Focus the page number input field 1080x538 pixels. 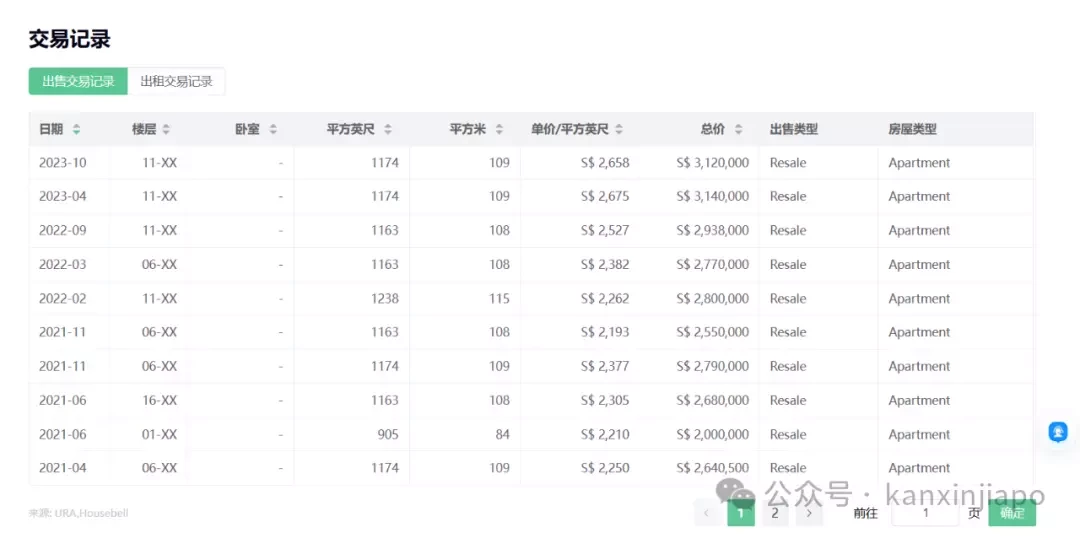click(925, 513)
